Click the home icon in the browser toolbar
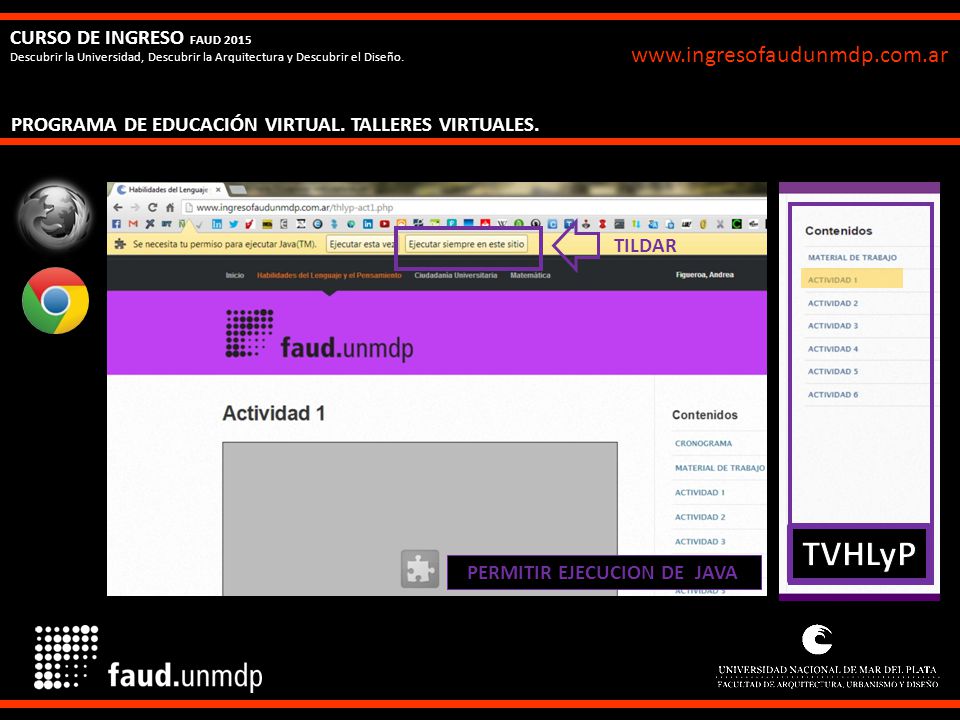The width and height of the screenshot is (960, 720). tap(170, 208)
